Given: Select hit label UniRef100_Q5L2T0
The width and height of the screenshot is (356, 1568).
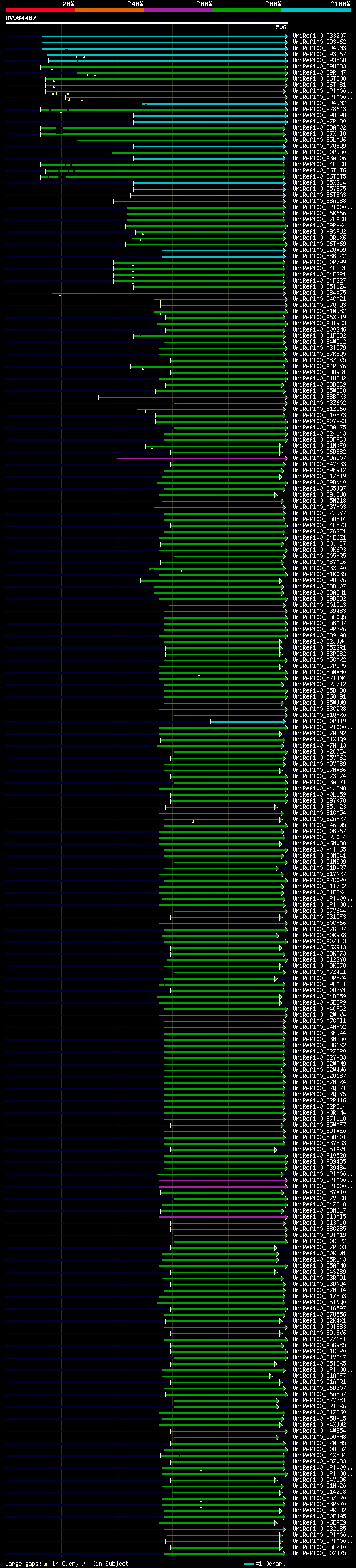Looking at the screenshot, I should pyautogui.click(x=319, y=1547).
